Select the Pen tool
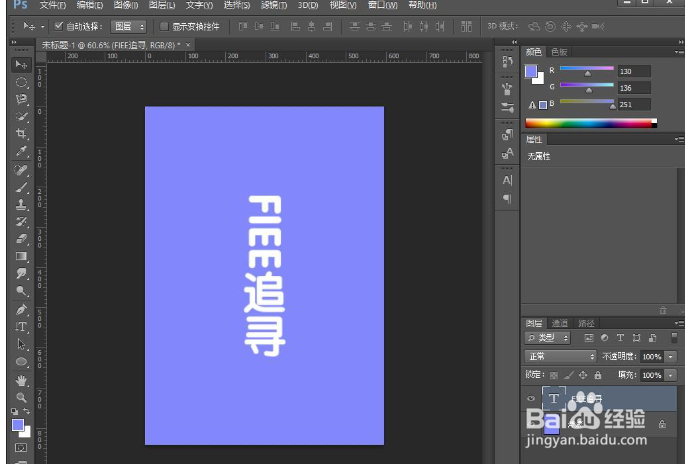 (21, 310)
